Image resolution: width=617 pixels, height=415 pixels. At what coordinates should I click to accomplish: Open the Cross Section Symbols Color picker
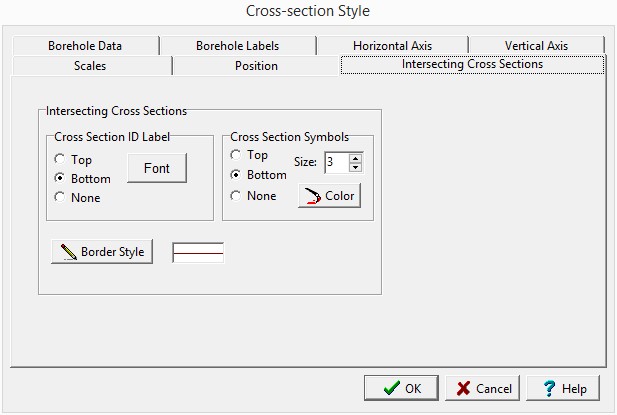click(x=329, y=196)
